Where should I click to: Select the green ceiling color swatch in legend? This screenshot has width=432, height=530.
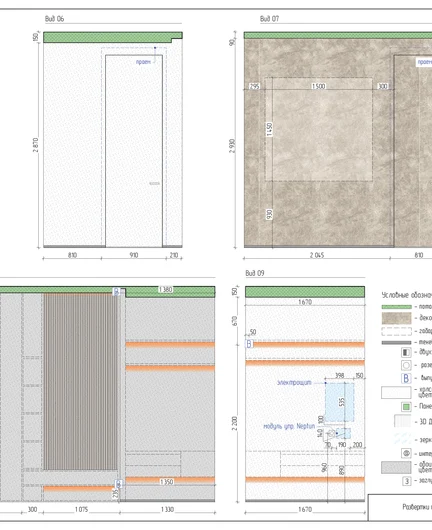[397, 307]
